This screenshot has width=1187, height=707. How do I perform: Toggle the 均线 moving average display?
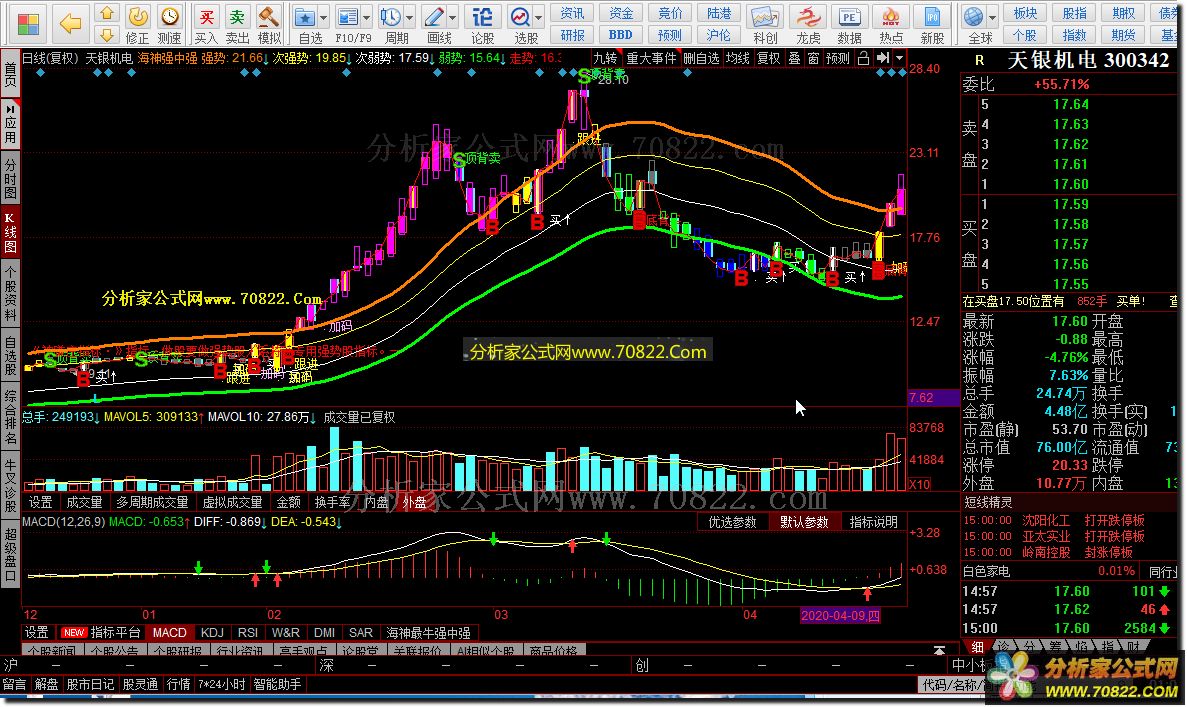click(738, 58)
